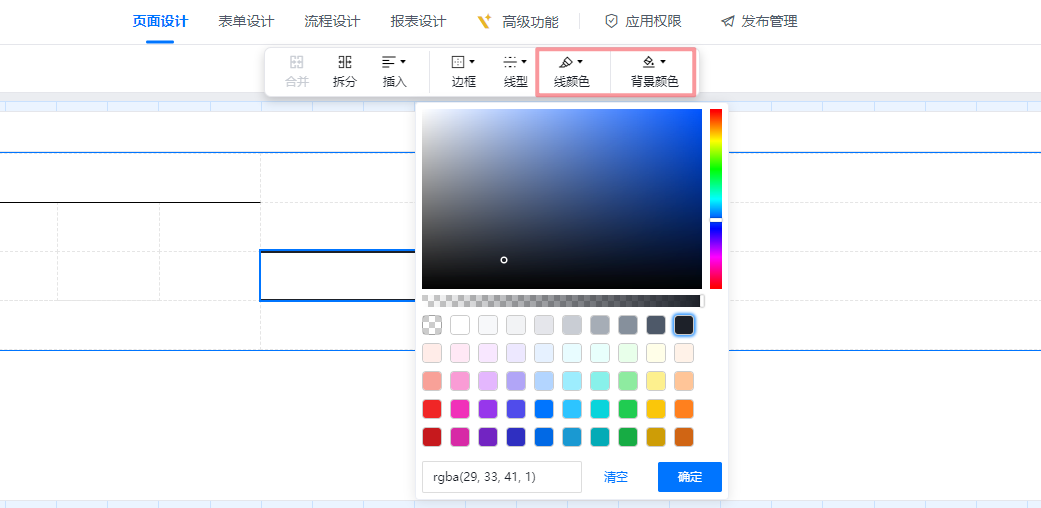Select the transparent checkered swatch
The image size is (1041, 508).
click(432, 325)
